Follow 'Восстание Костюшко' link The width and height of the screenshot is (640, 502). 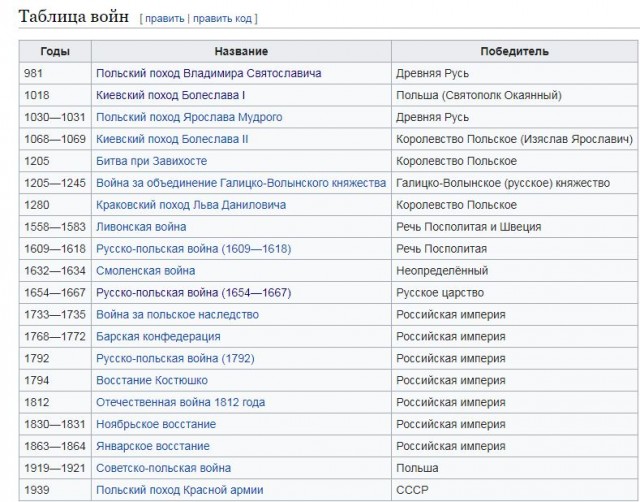pos(152,380)
